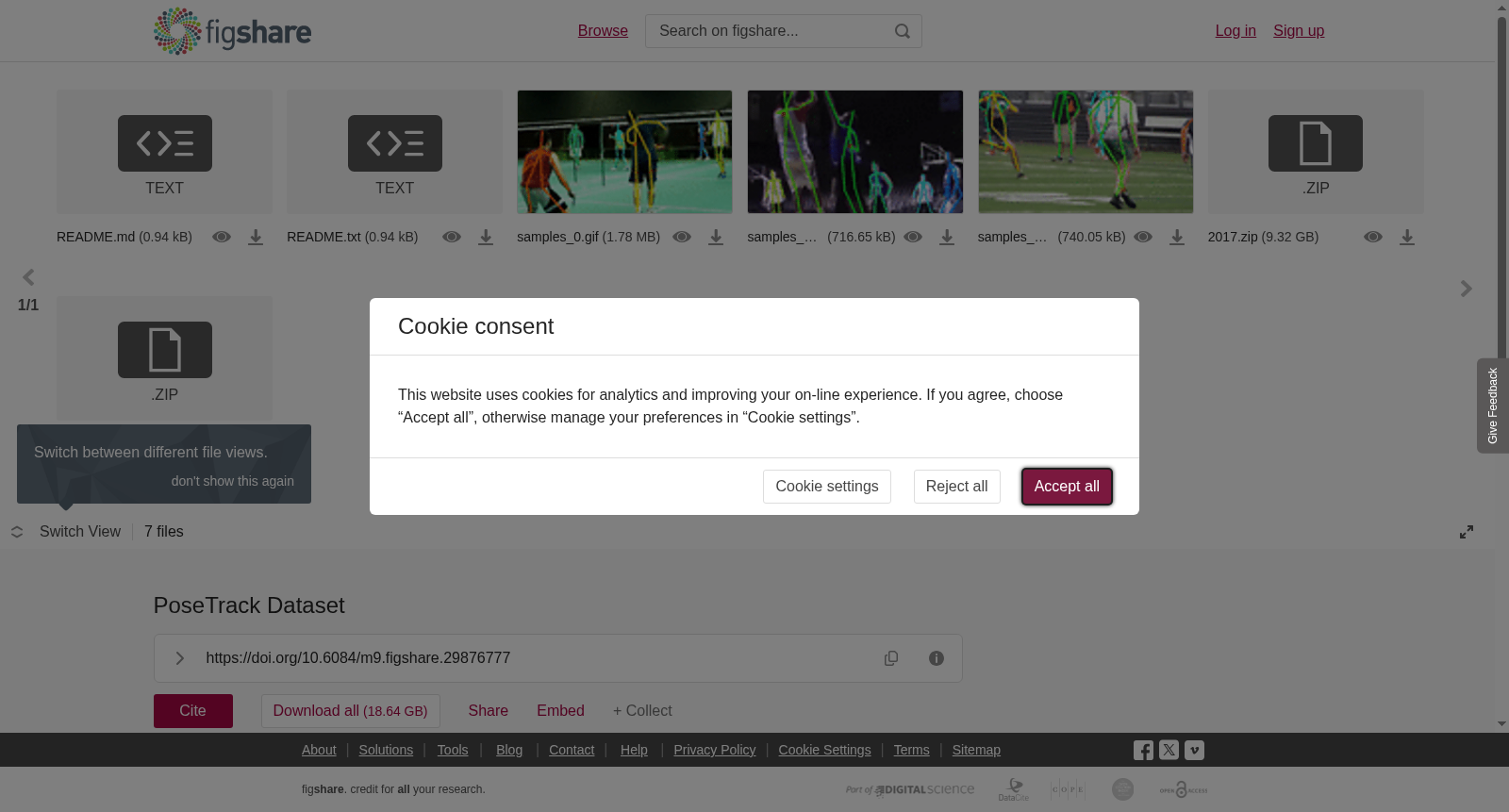1509x812 pixels.
Task: Open the Browse link
Action: point(603,31)
